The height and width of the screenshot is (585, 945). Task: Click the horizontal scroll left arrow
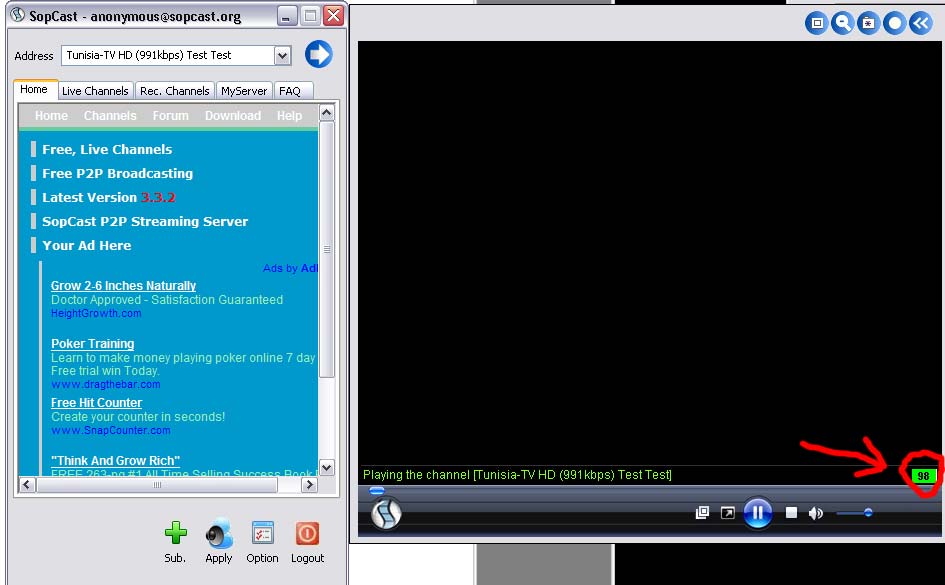[x=27, y=484]
